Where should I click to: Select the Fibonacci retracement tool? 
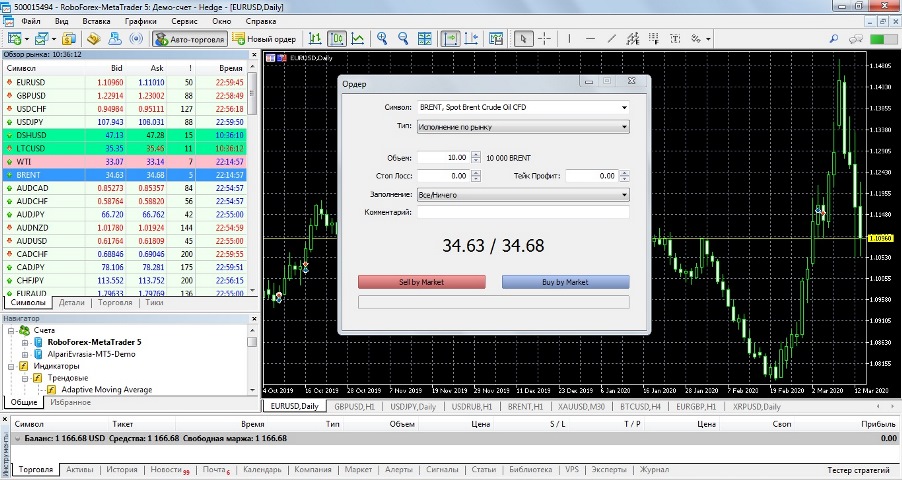coord(654,39)
